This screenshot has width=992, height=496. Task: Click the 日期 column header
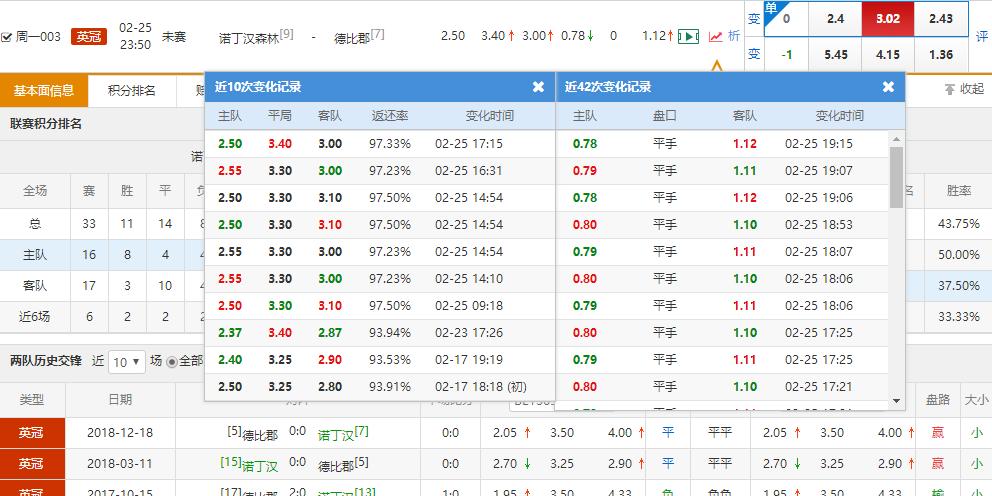pyautogui.click(x=120, y=400)
